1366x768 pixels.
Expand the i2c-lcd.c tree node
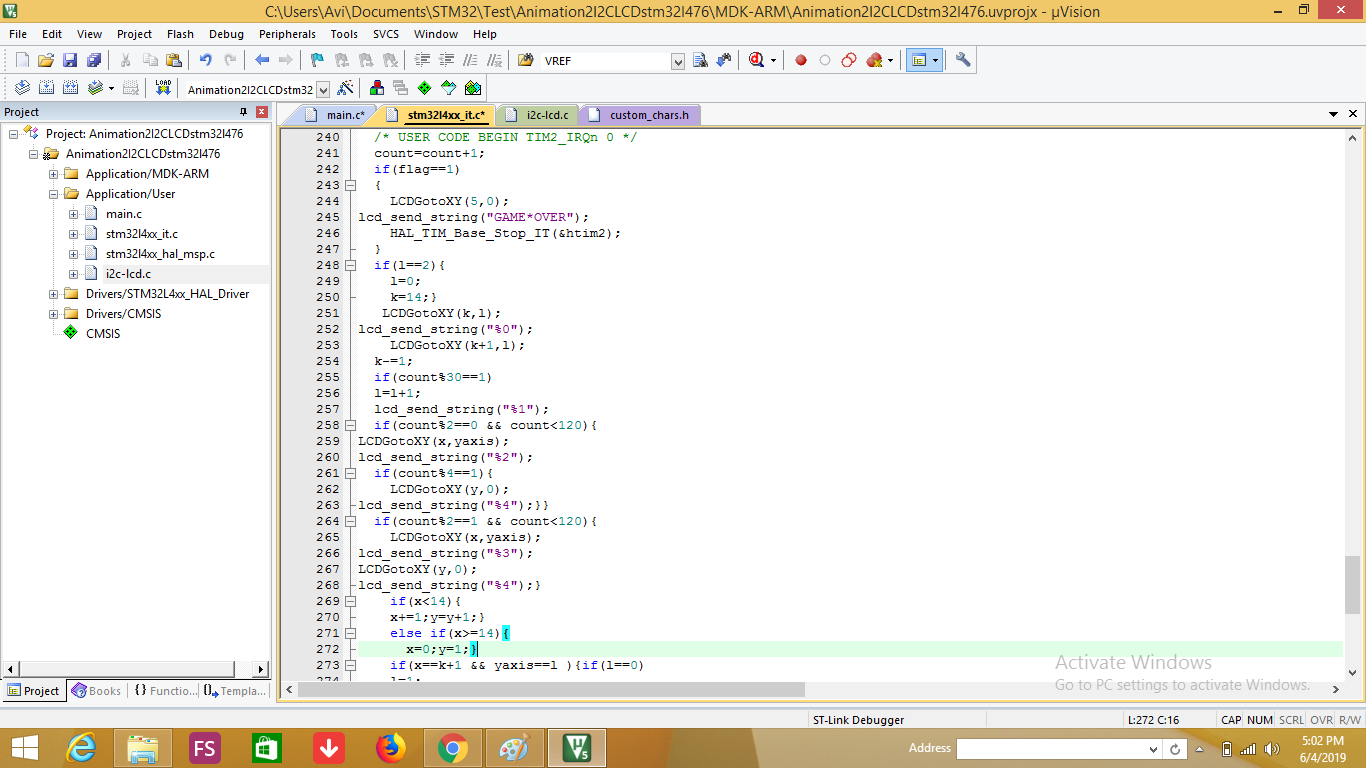(74, 274)
